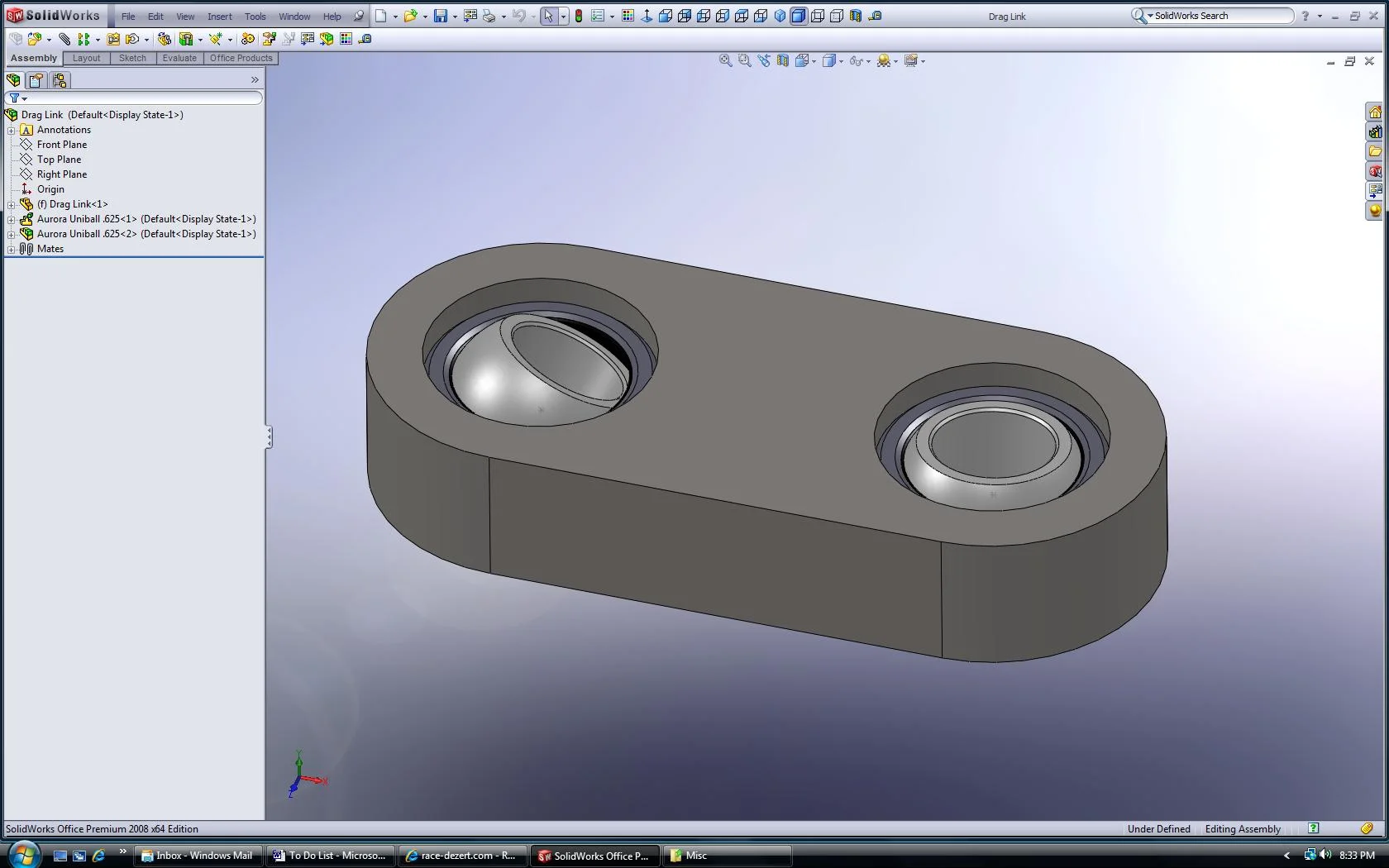Screen dimensions: 1389x868
Task: Click the Save icon in the toolbar
Action: (441, 16)
